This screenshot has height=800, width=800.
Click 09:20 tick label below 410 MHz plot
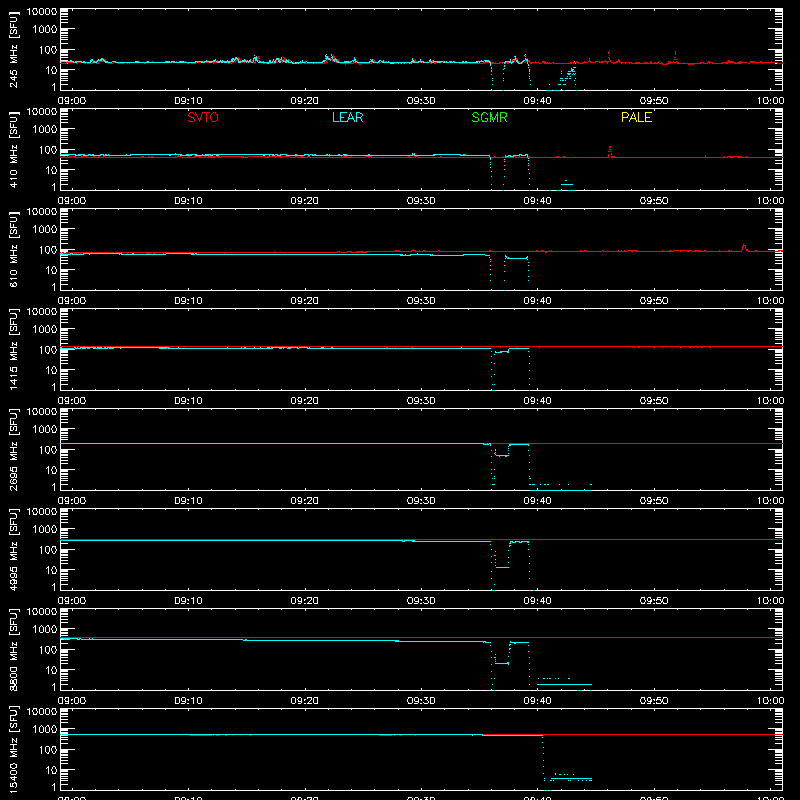click(x=305, y=201)
